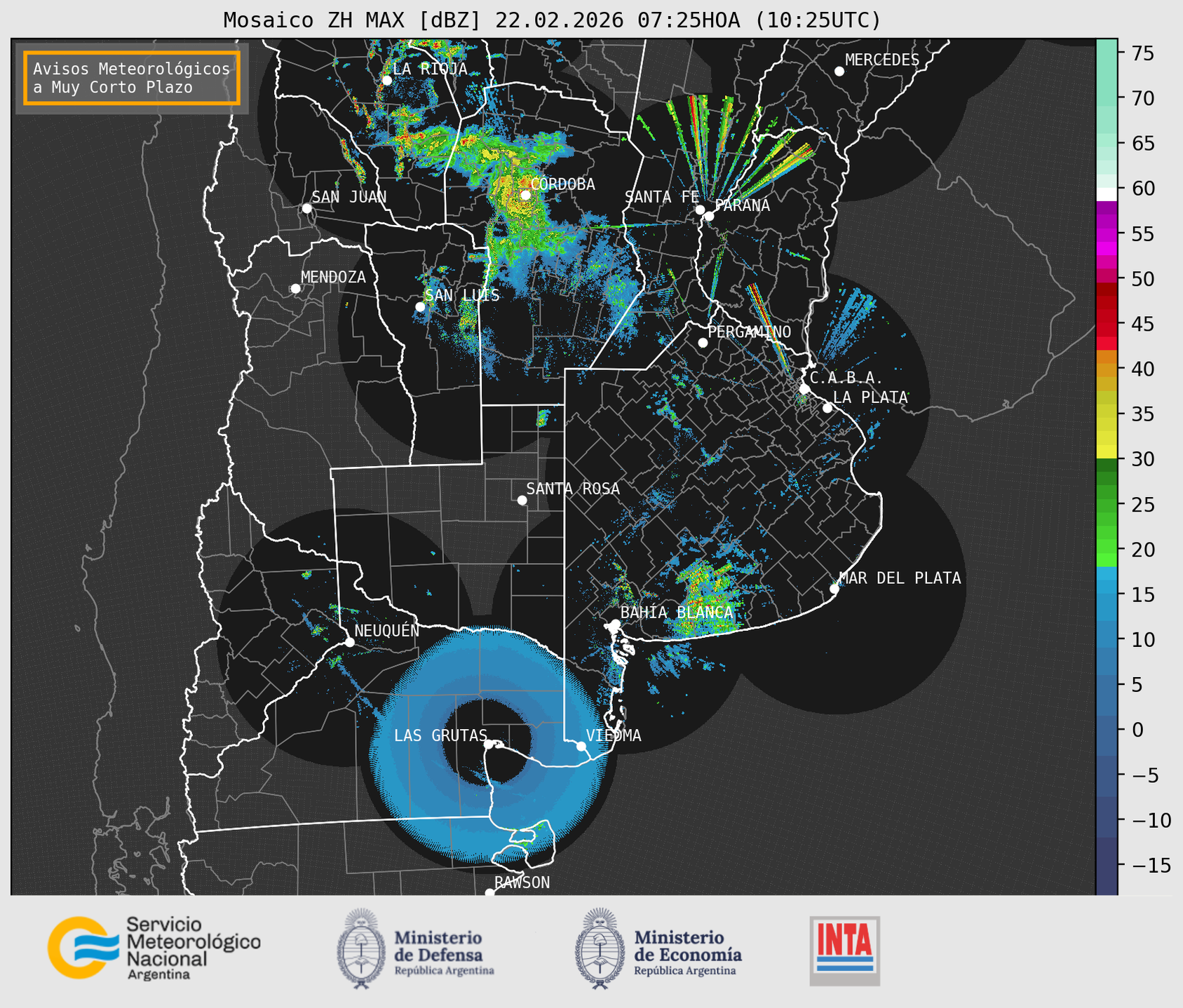This screenshot has height=1008, width=1183.
Task: Click the Córdoba city marker dot
Action: coord(525,195)
